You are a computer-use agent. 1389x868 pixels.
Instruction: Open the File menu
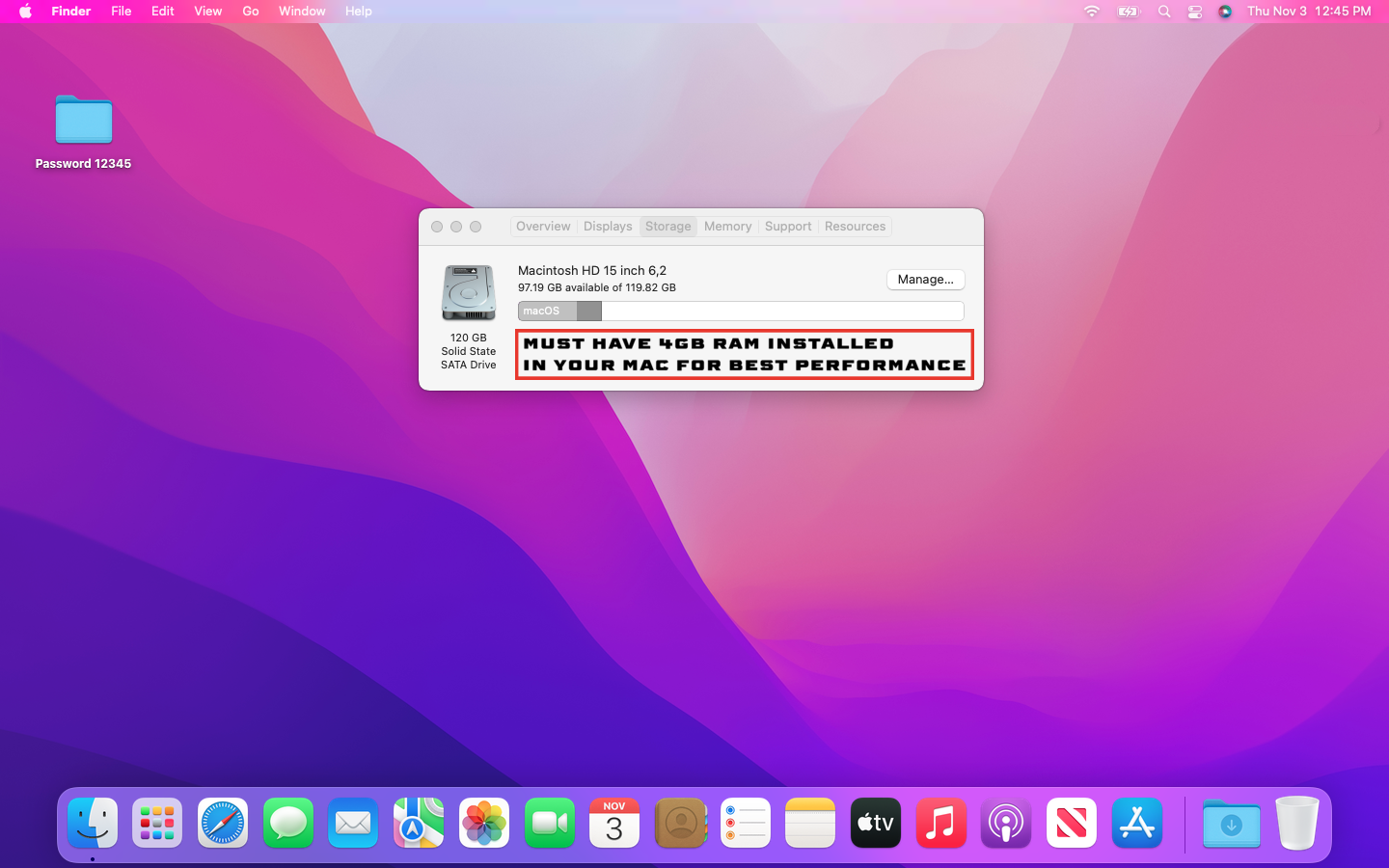[x=122, y=12]
